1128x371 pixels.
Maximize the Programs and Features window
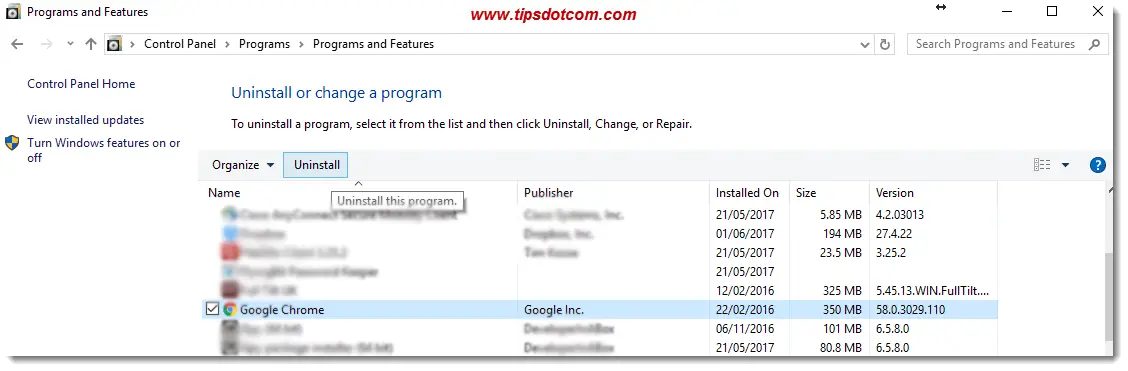(1052, 11)
